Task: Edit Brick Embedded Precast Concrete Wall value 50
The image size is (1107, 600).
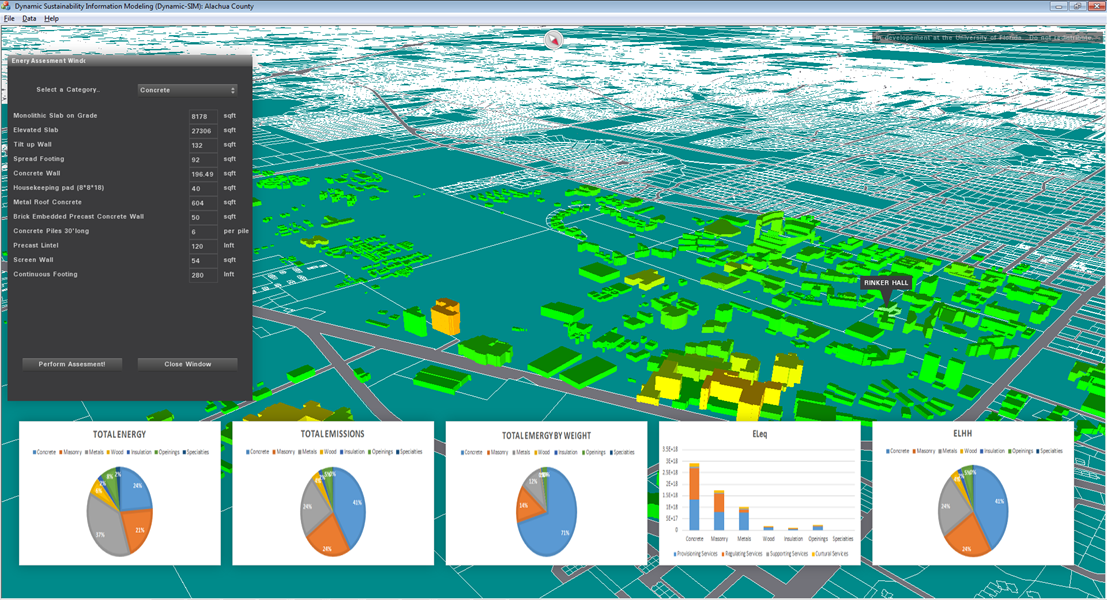Action: coord(203,217)
